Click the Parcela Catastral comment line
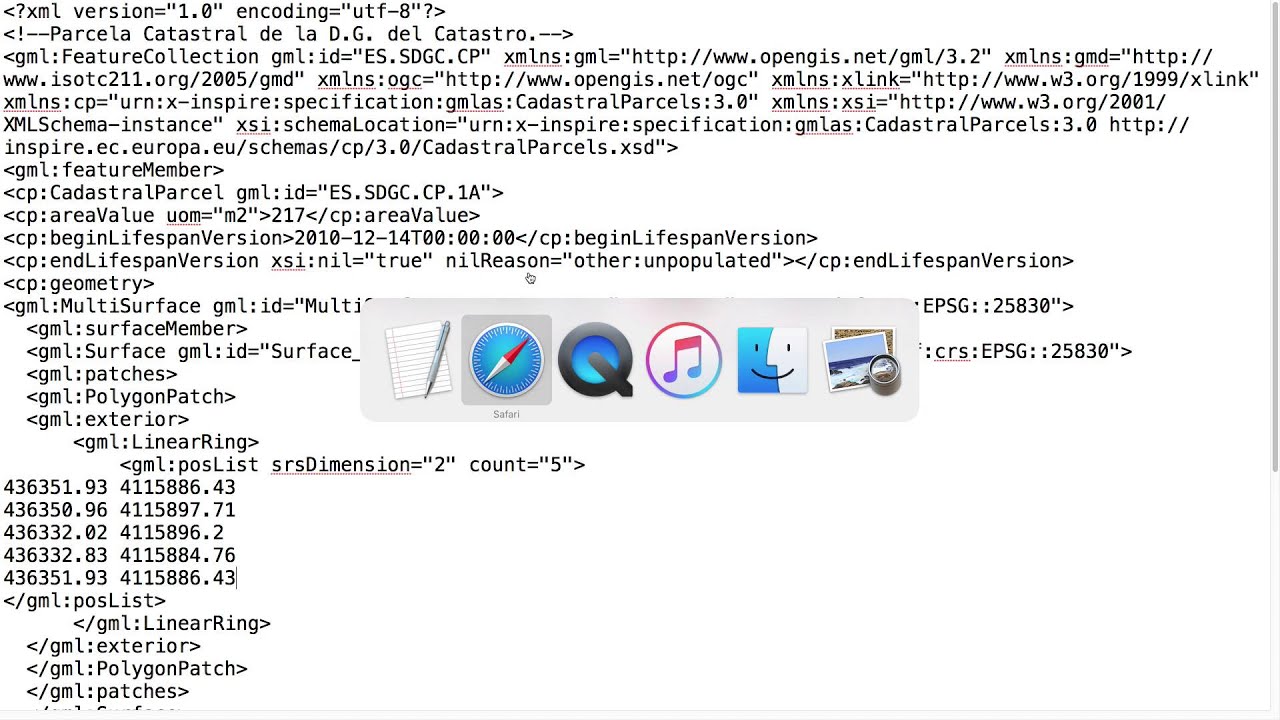This screenshot has height=720, width=1280. click(288, 34)
